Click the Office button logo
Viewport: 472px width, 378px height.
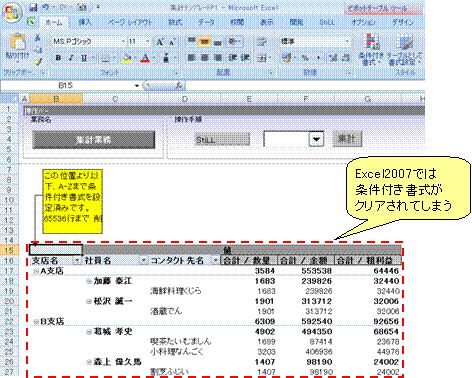pyautogui.click(x=12, y=12)
